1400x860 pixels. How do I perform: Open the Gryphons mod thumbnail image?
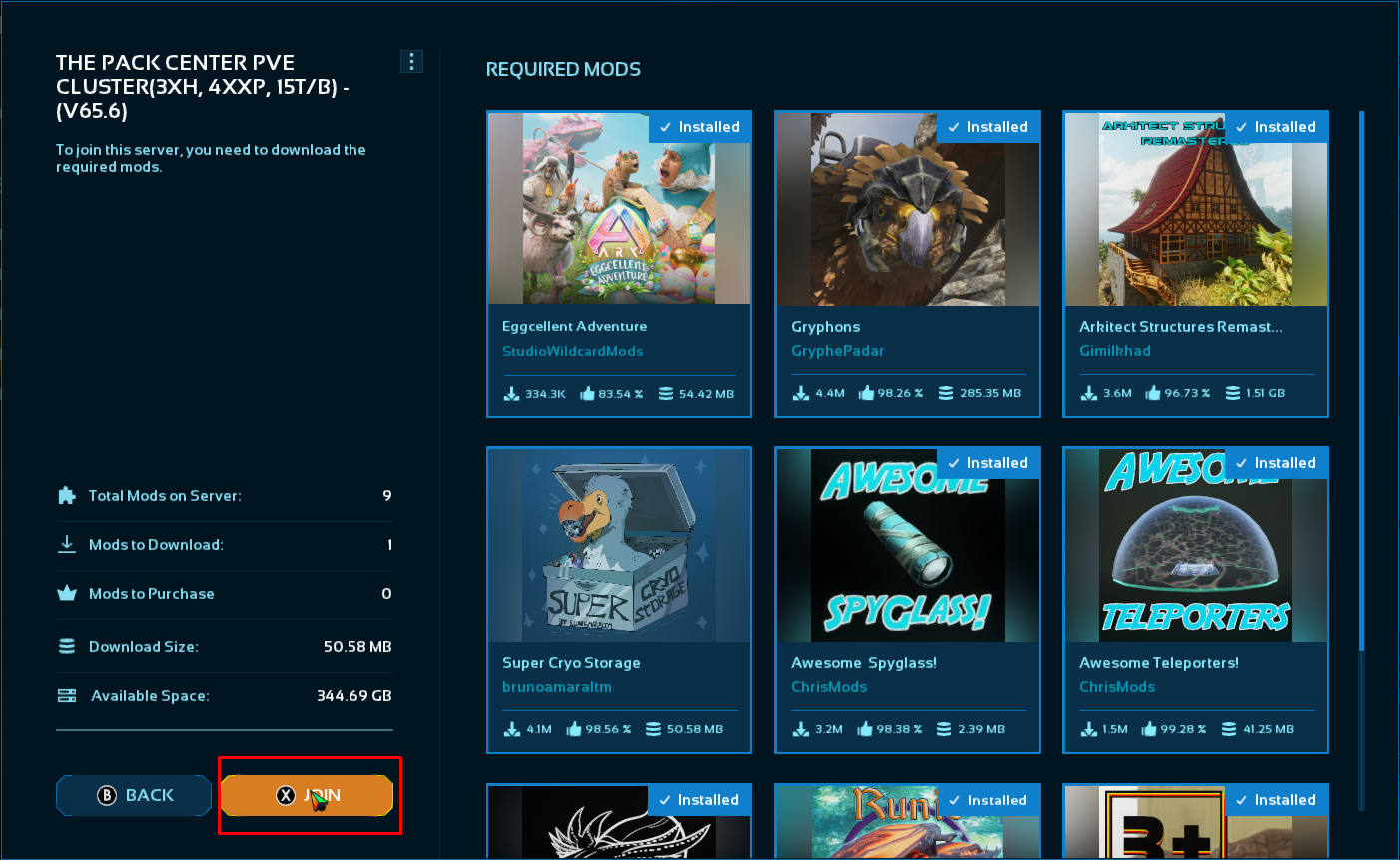point(908,208)
